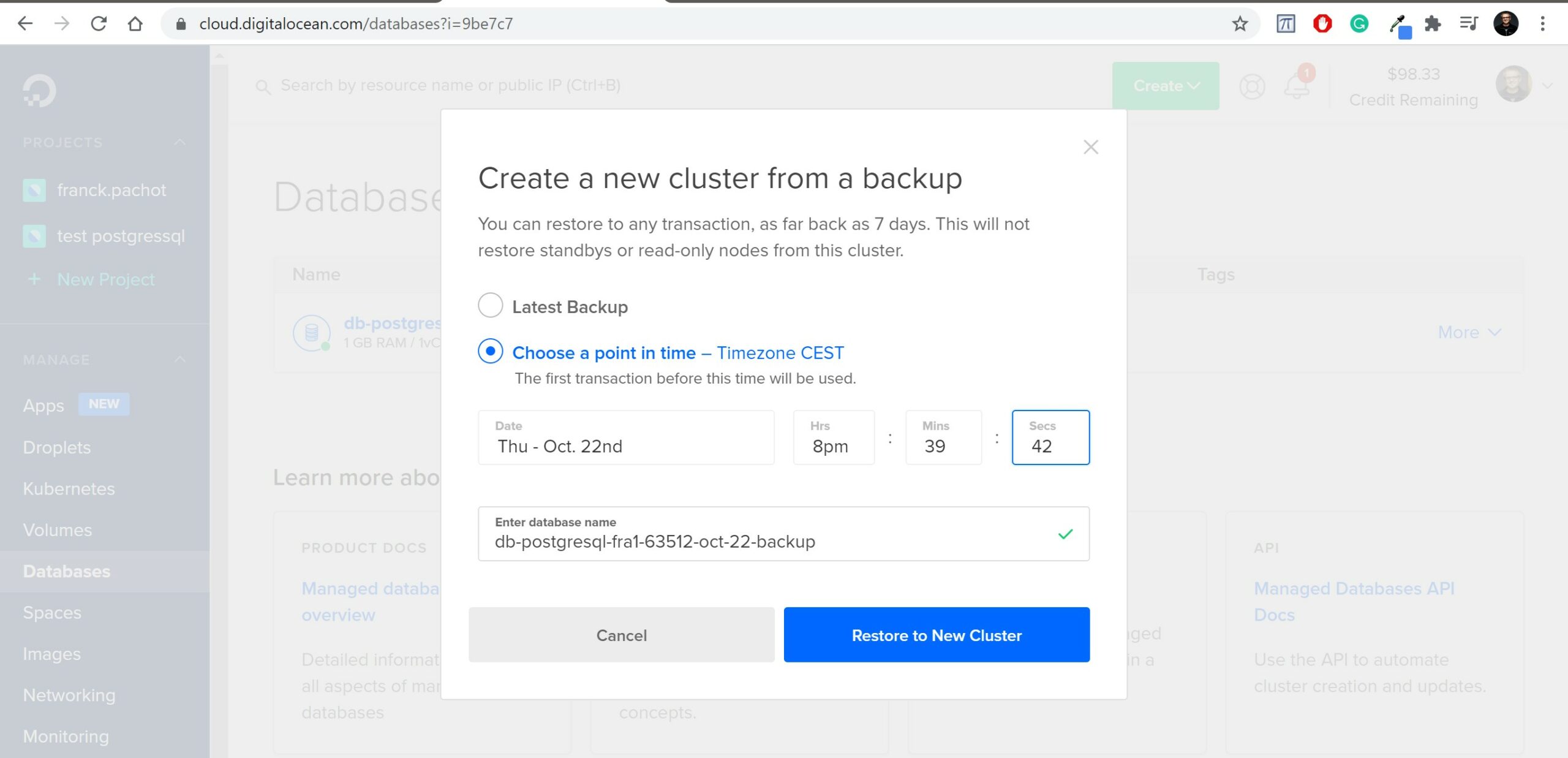Screen dimensions: 1568x758
Task: Click the Name column header
Action: (x=316, y=275)
